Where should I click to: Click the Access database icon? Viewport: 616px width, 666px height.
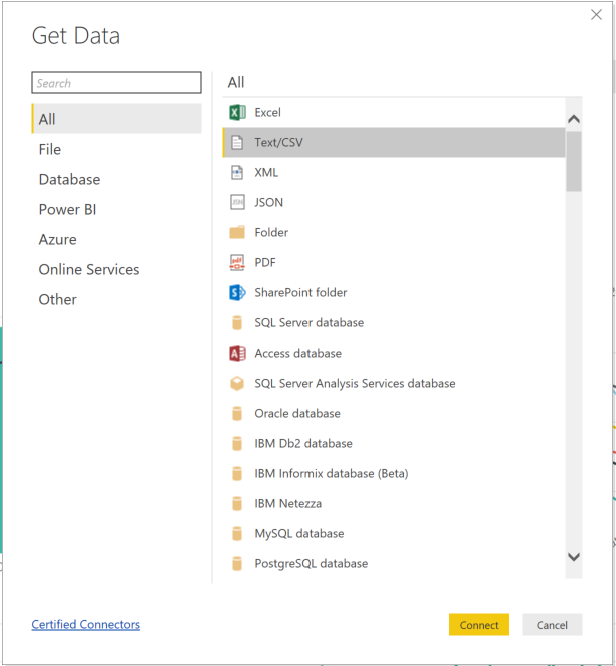(237, 353)
